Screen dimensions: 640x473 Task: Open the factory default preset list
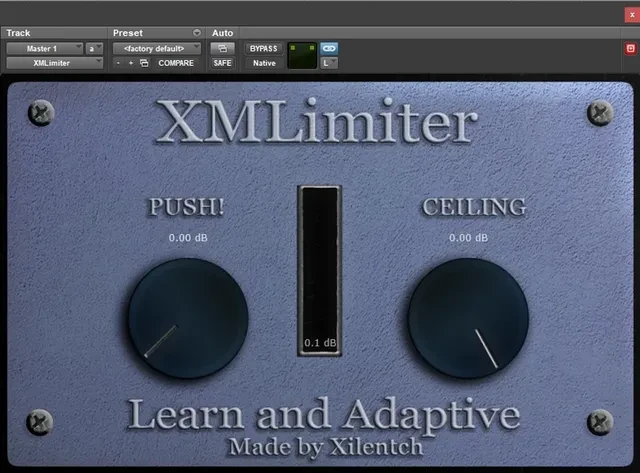(156, 47)
